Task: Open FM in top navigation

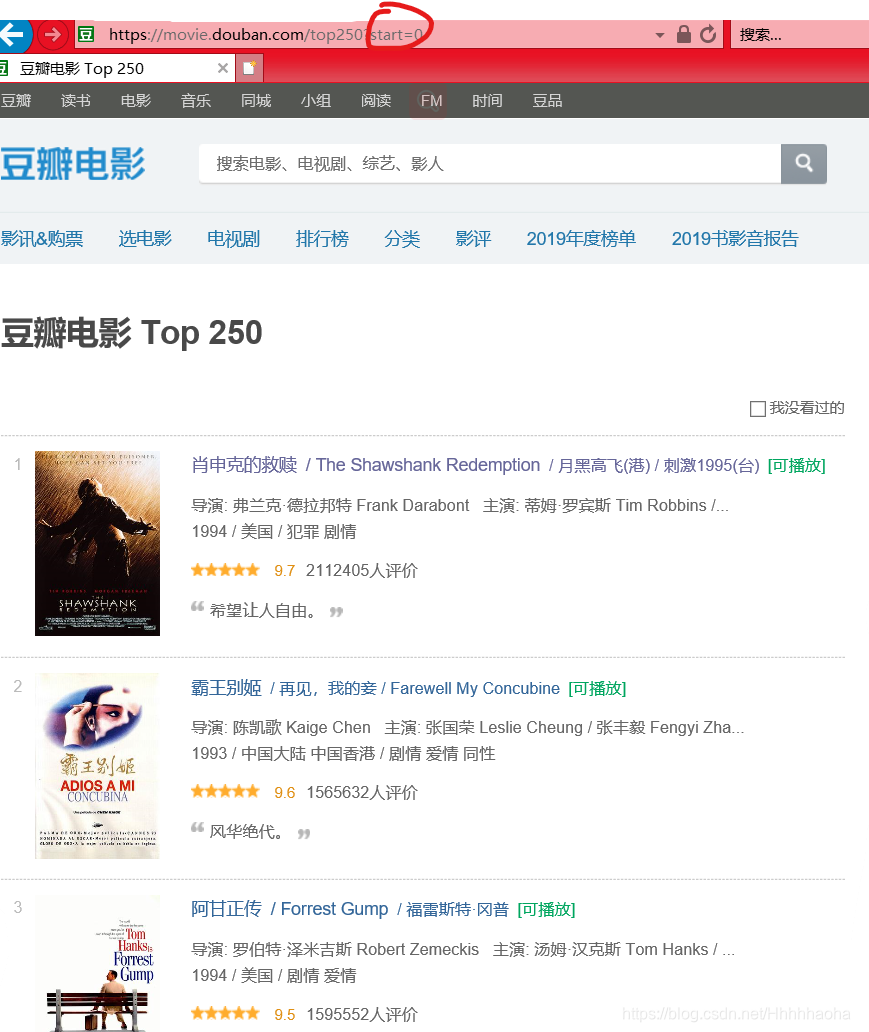Action: tap(431, 101)
